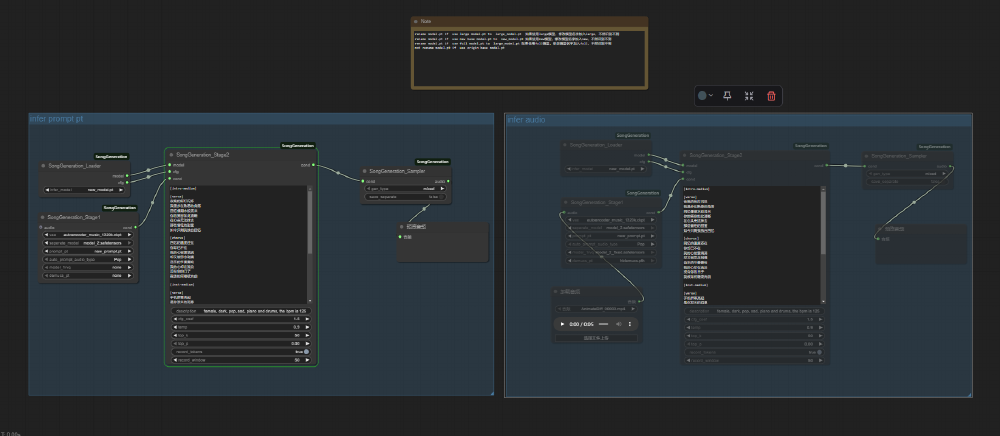Click the pin icon in floating toolbar
The height and width of the screenshot is (436, 1000).
pos(727,96)
